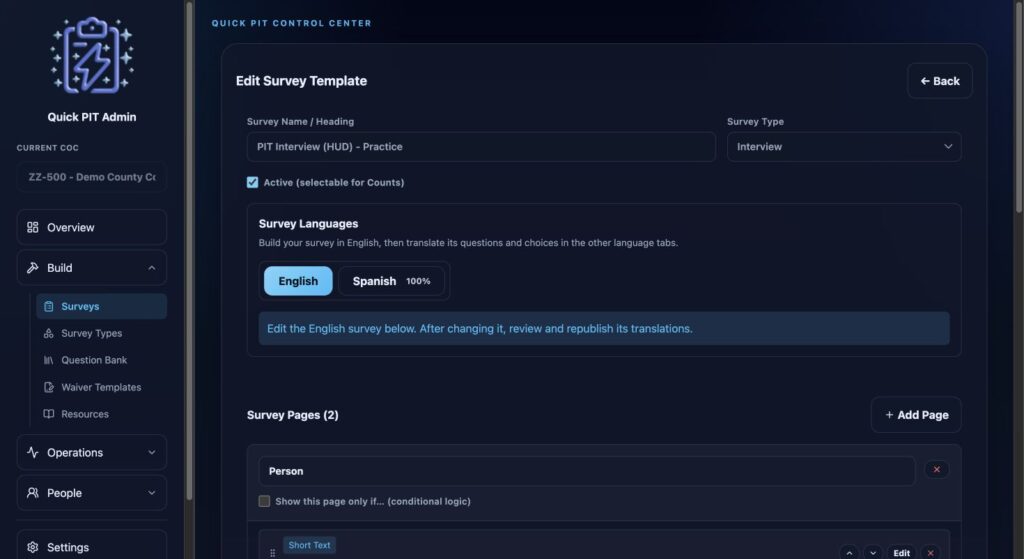Open the ZZ-500 Demo County CoC selector
This screenshot has width=1024, height=559.
[91, 177]
